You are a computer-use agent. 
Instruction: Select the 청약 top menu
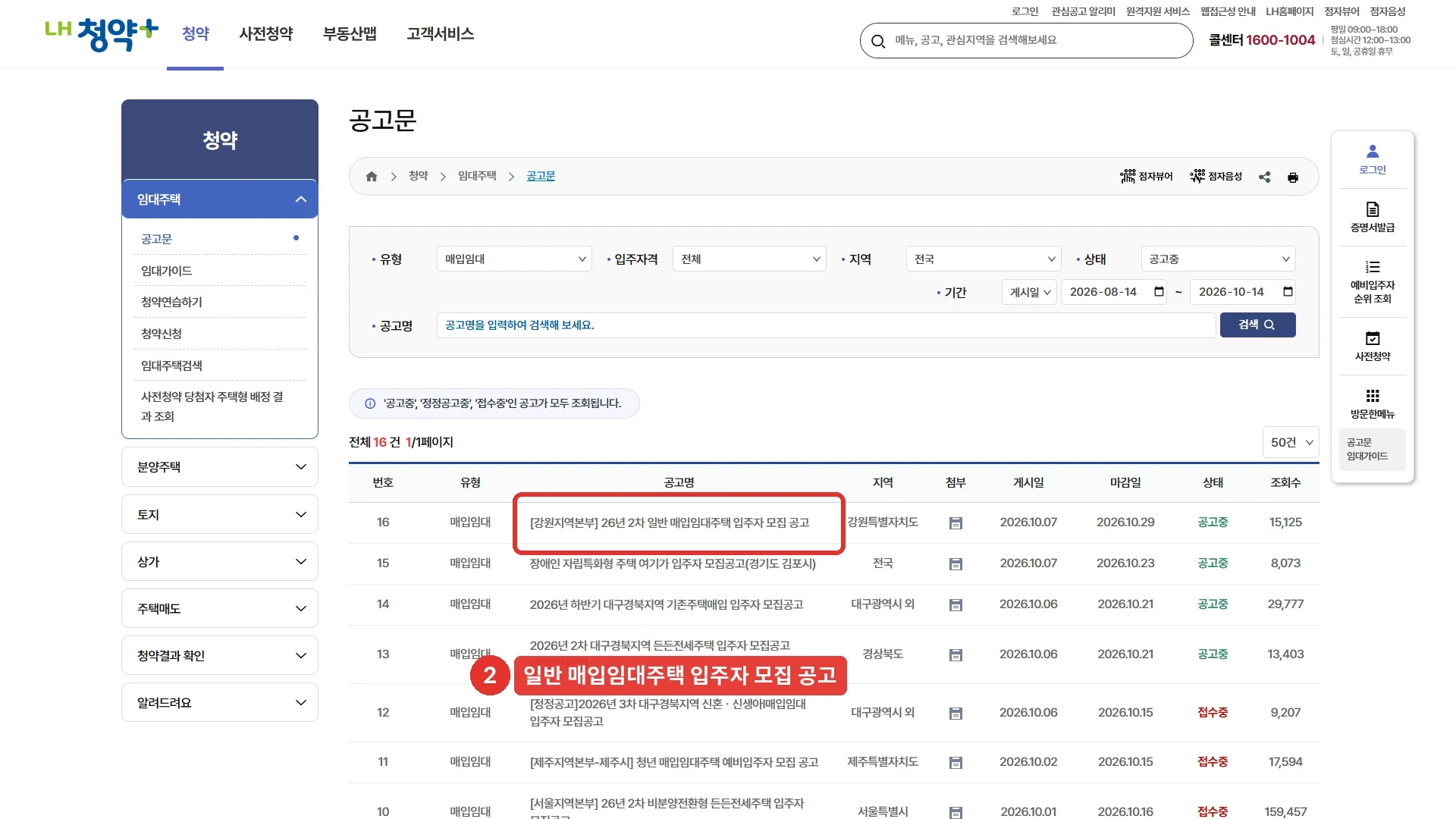pyautogui.click(x=196, y=34)
